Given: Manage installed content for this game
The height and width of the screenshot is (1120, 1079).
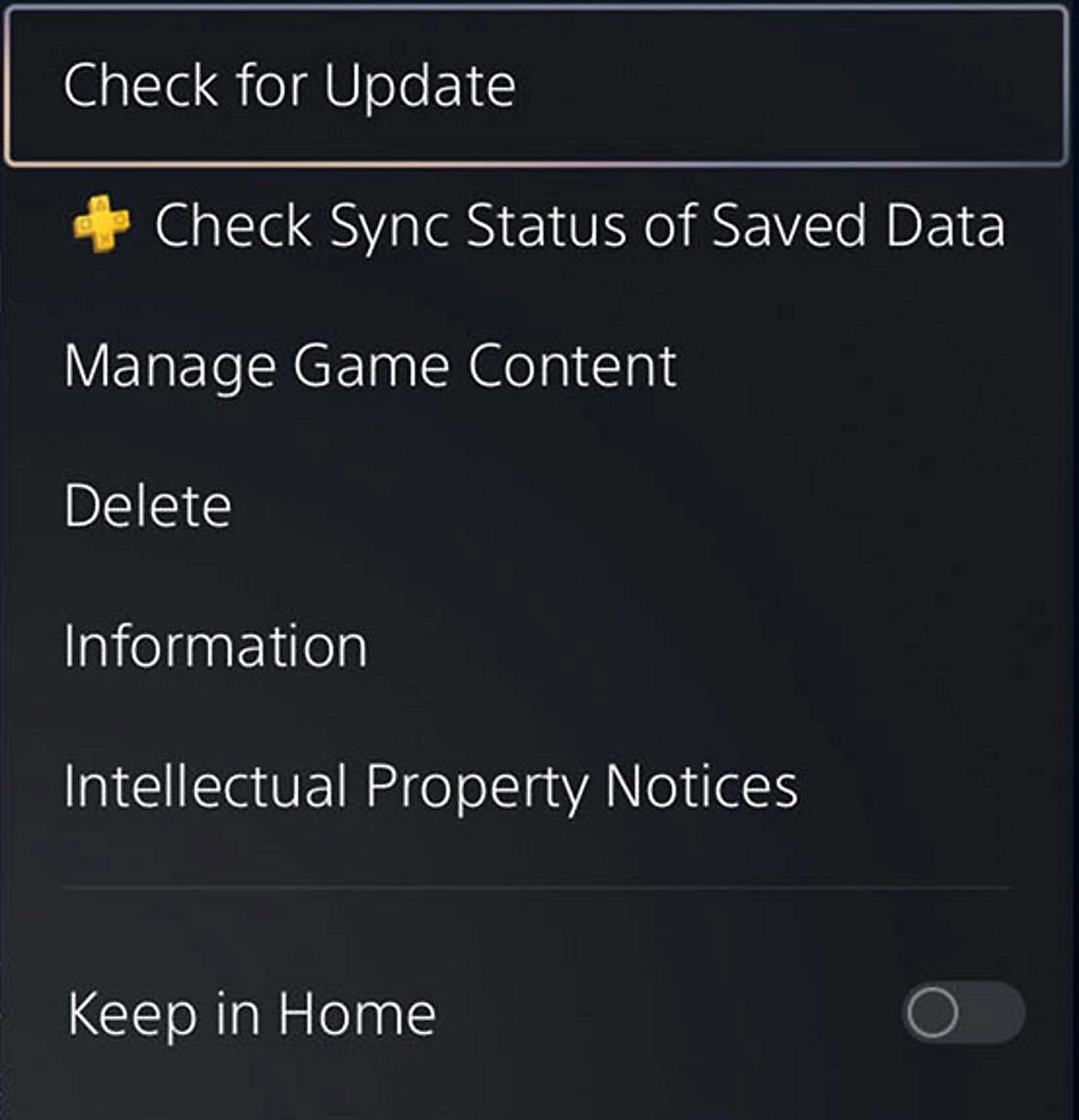Looking at the screenshot, I should 369,365.
